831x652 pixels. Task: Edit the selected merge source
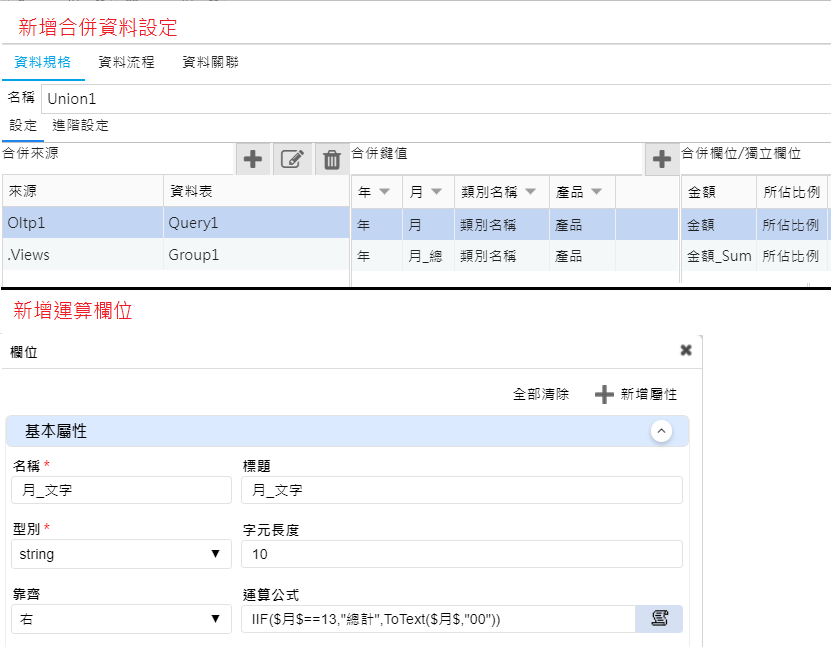(292, 158)
